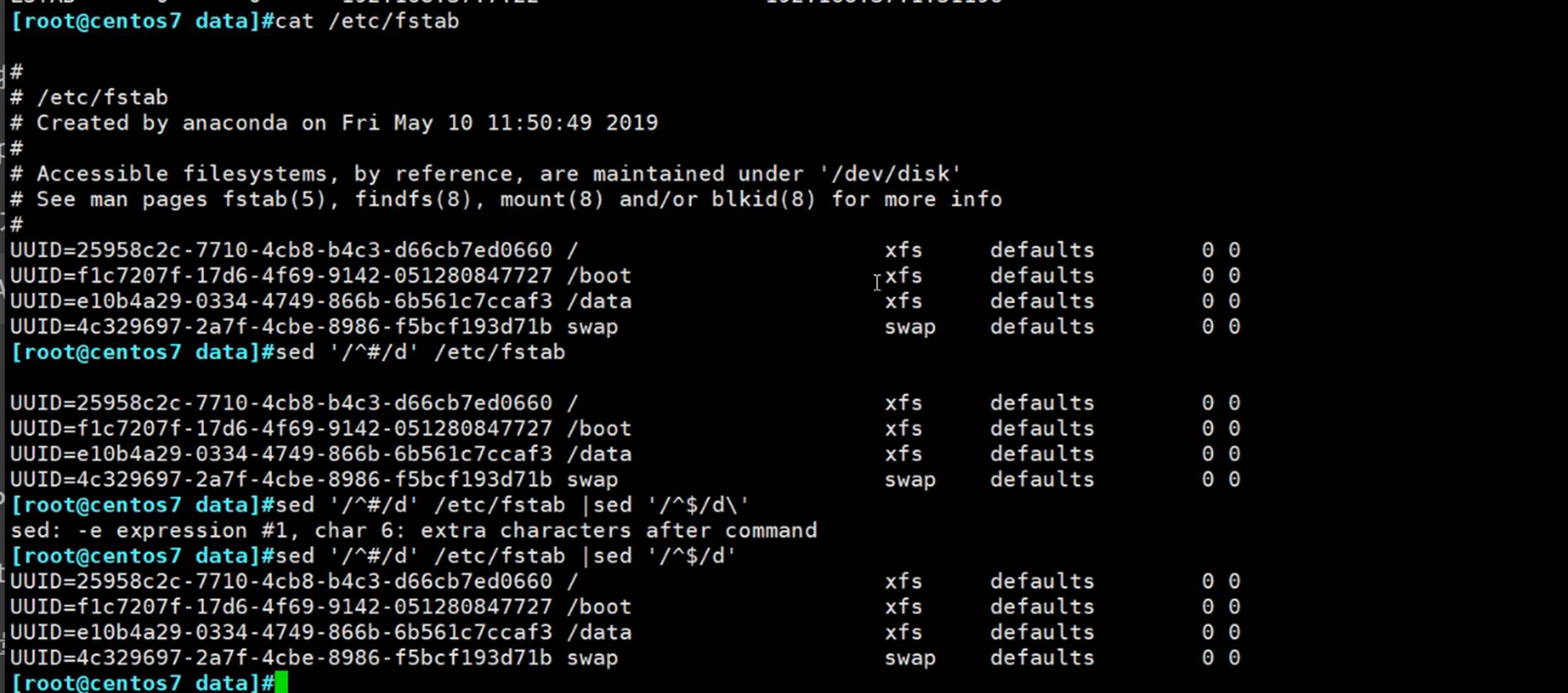The height and width of the screenshot is (693, 1568).
Task: Click the final empty '[root@centos7 data]#' prompt
Action: [x=142, y=682]
